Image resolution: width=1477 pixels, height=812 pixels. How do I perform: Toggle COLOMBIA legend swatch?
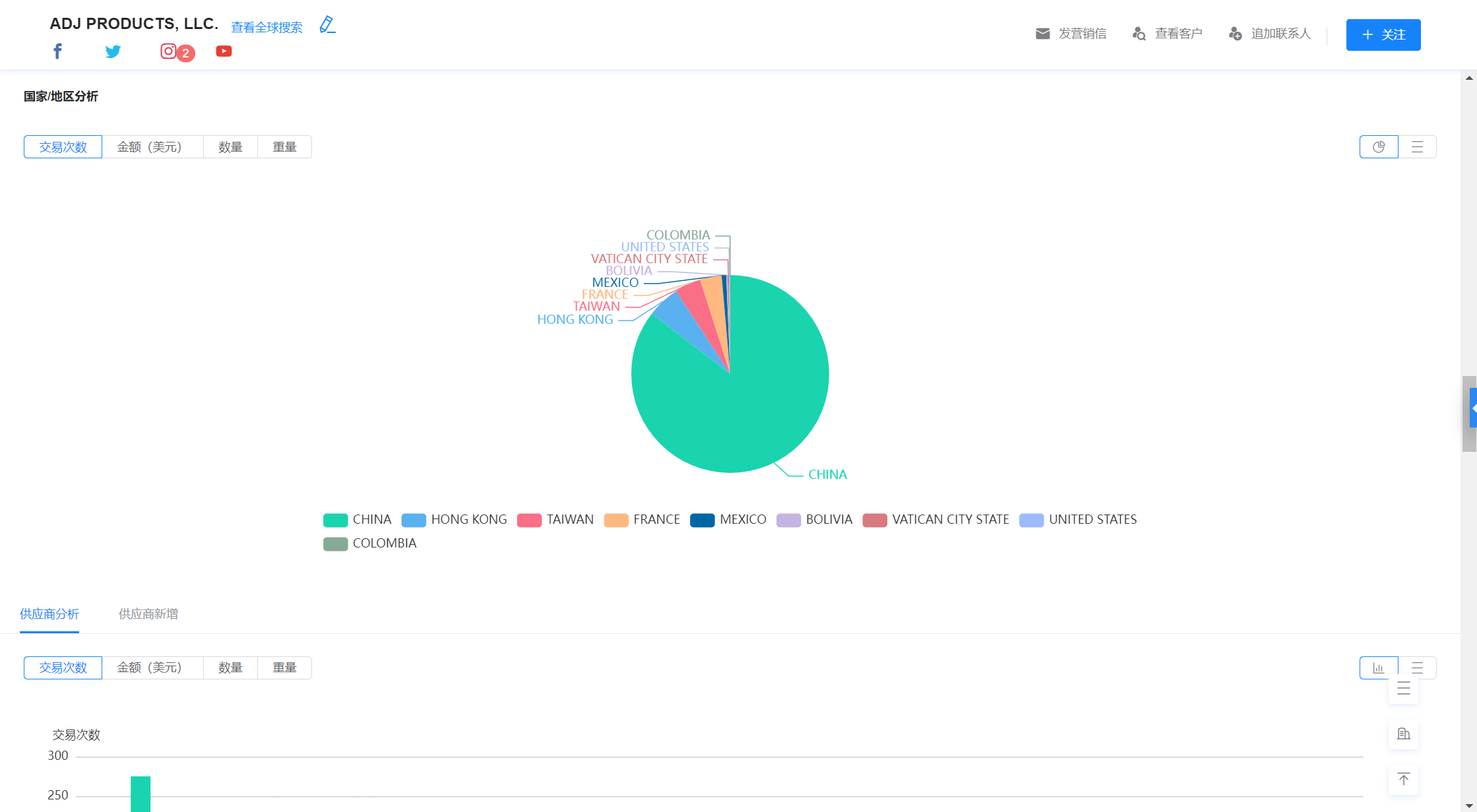click(336, 544)
